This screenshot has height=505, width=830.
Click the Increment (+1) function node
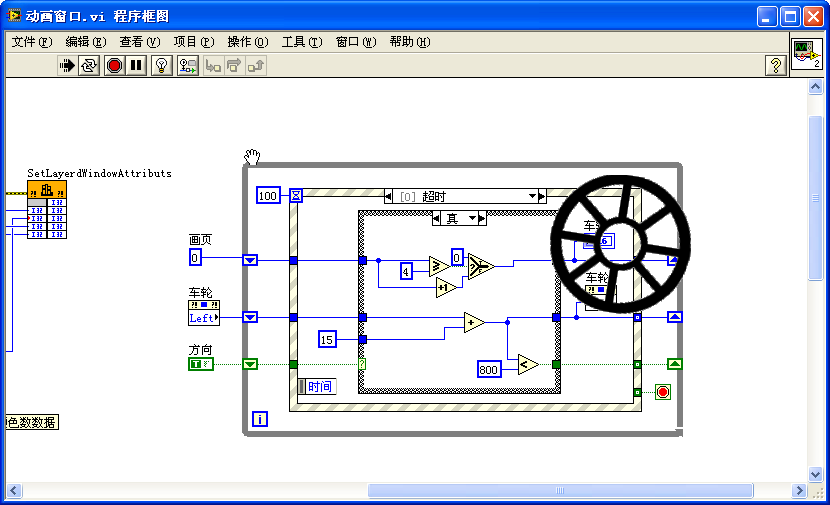pyautogui.click(x=445, y=288)
